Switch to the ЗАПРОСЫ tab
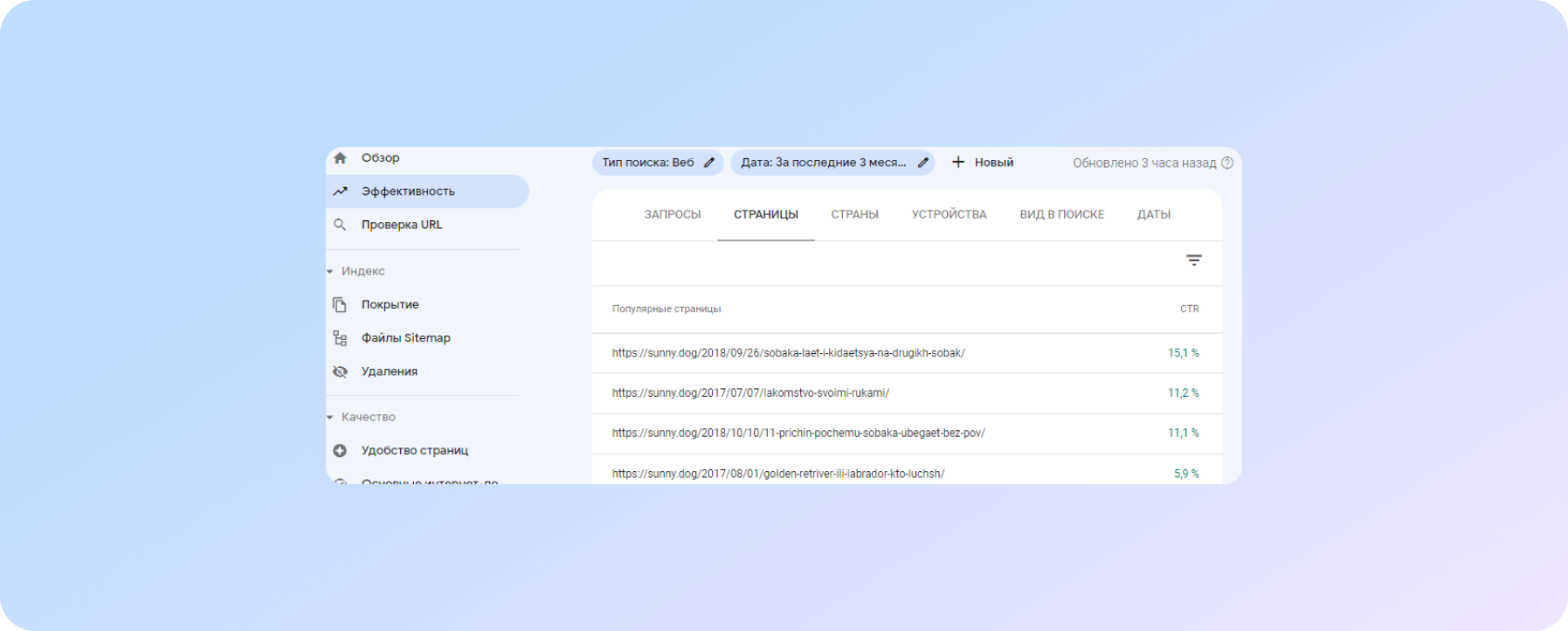 tap(673, 214)
